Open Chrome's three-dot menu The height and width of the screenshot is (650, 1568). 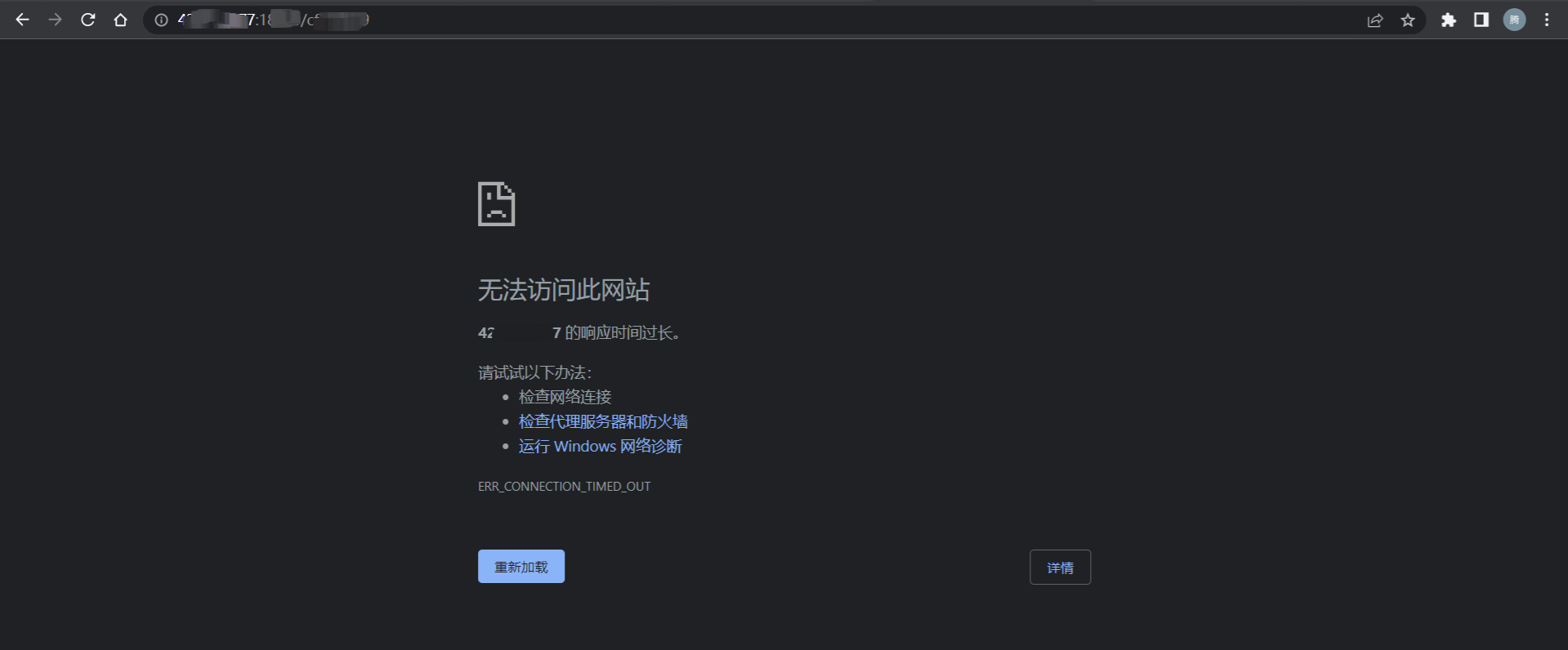click(x=1547, y=20)
